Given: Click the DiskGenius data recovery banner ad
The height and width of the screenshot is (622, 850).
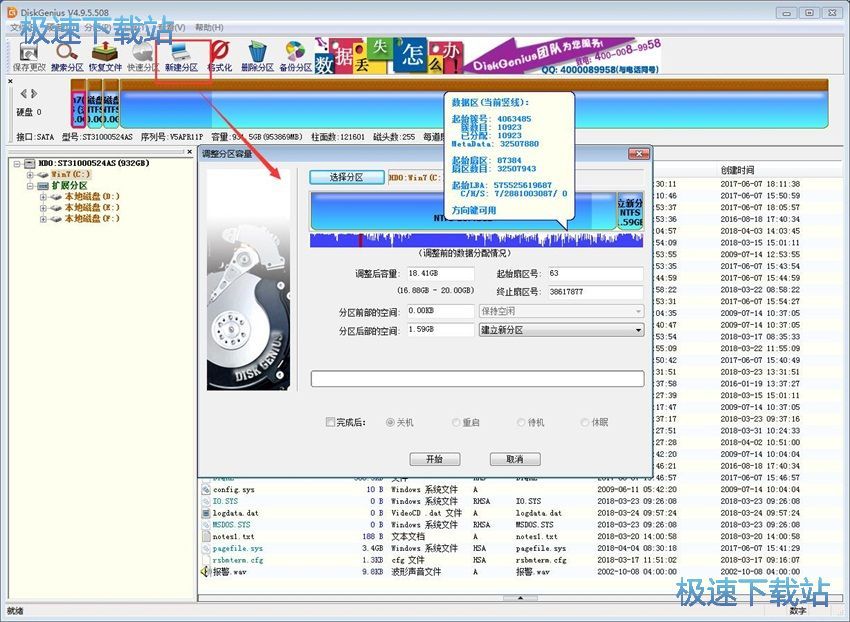Looking at the screenshot, I should 487,56.
